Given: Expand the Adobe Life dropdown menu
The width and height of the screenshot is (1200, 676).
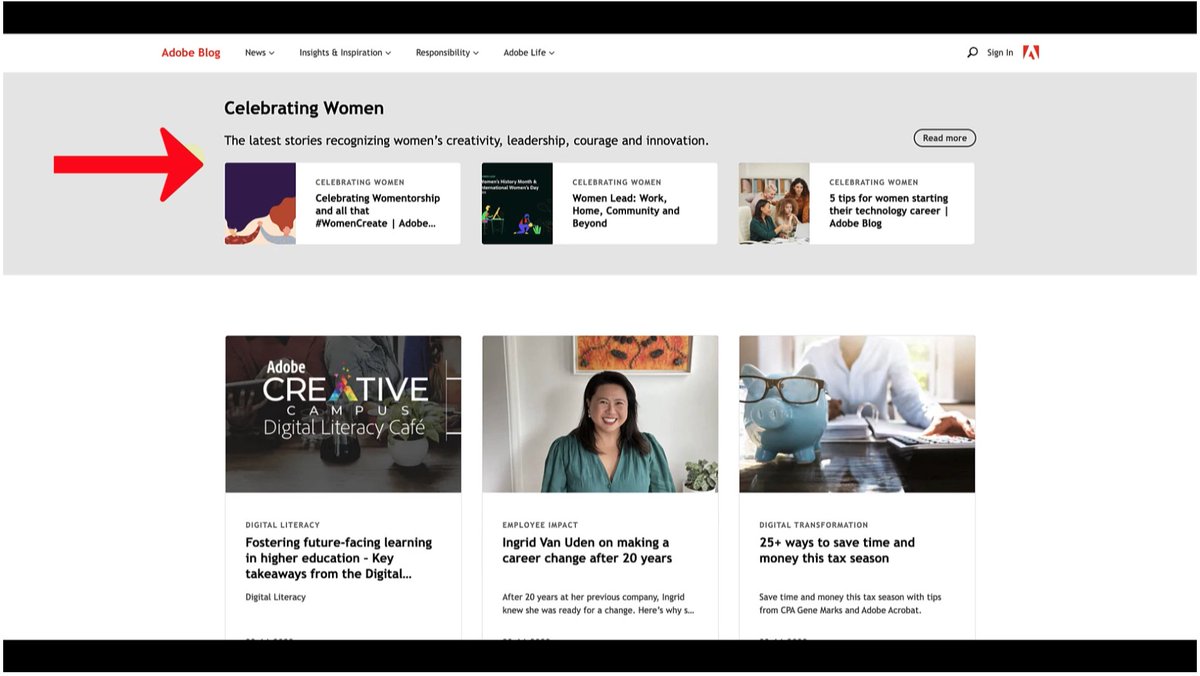Looking at the screenshot, I should point(528,53).
